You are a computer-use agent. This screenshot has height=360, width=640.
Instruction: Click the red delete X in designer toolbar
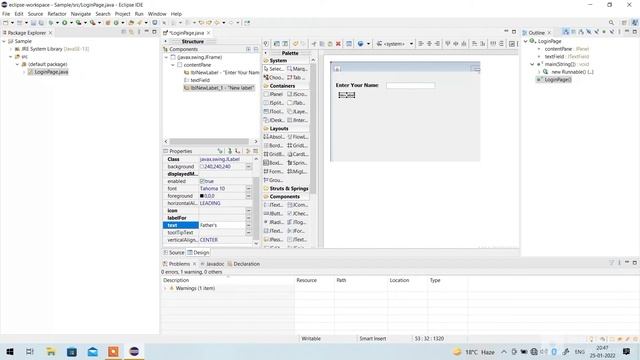coord(338,44)
